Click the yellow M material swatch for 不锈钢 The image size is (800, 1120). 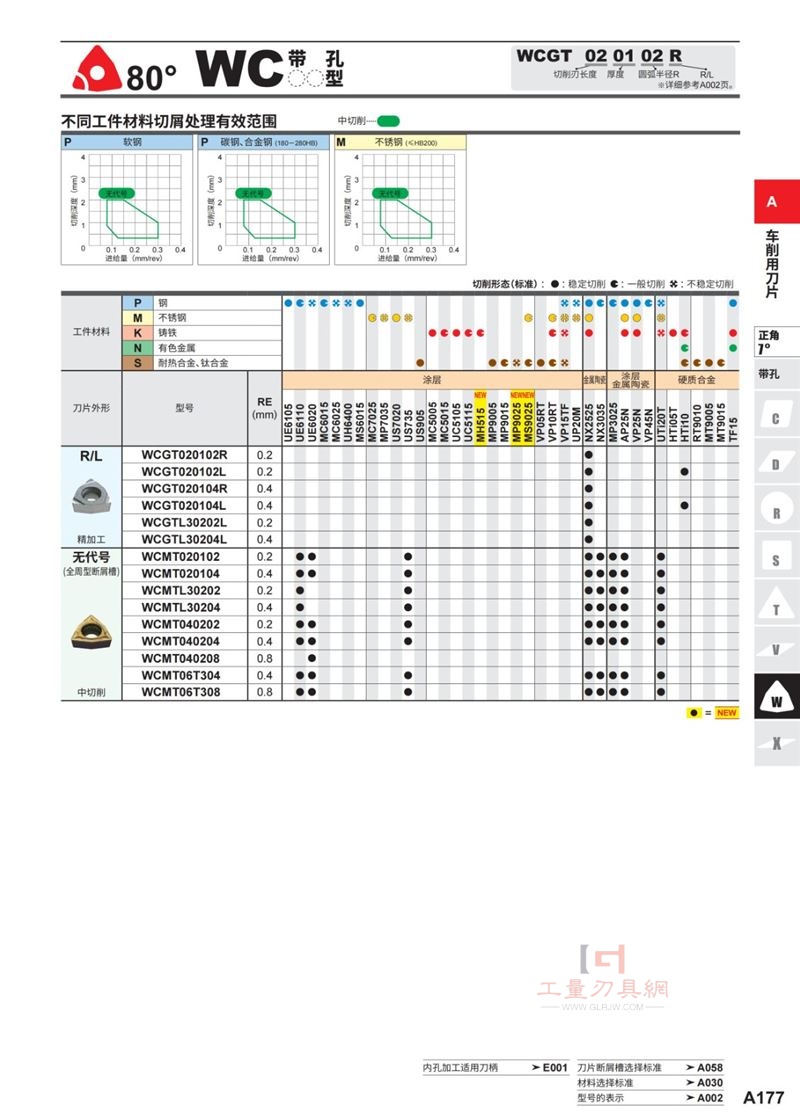point(138,318)
